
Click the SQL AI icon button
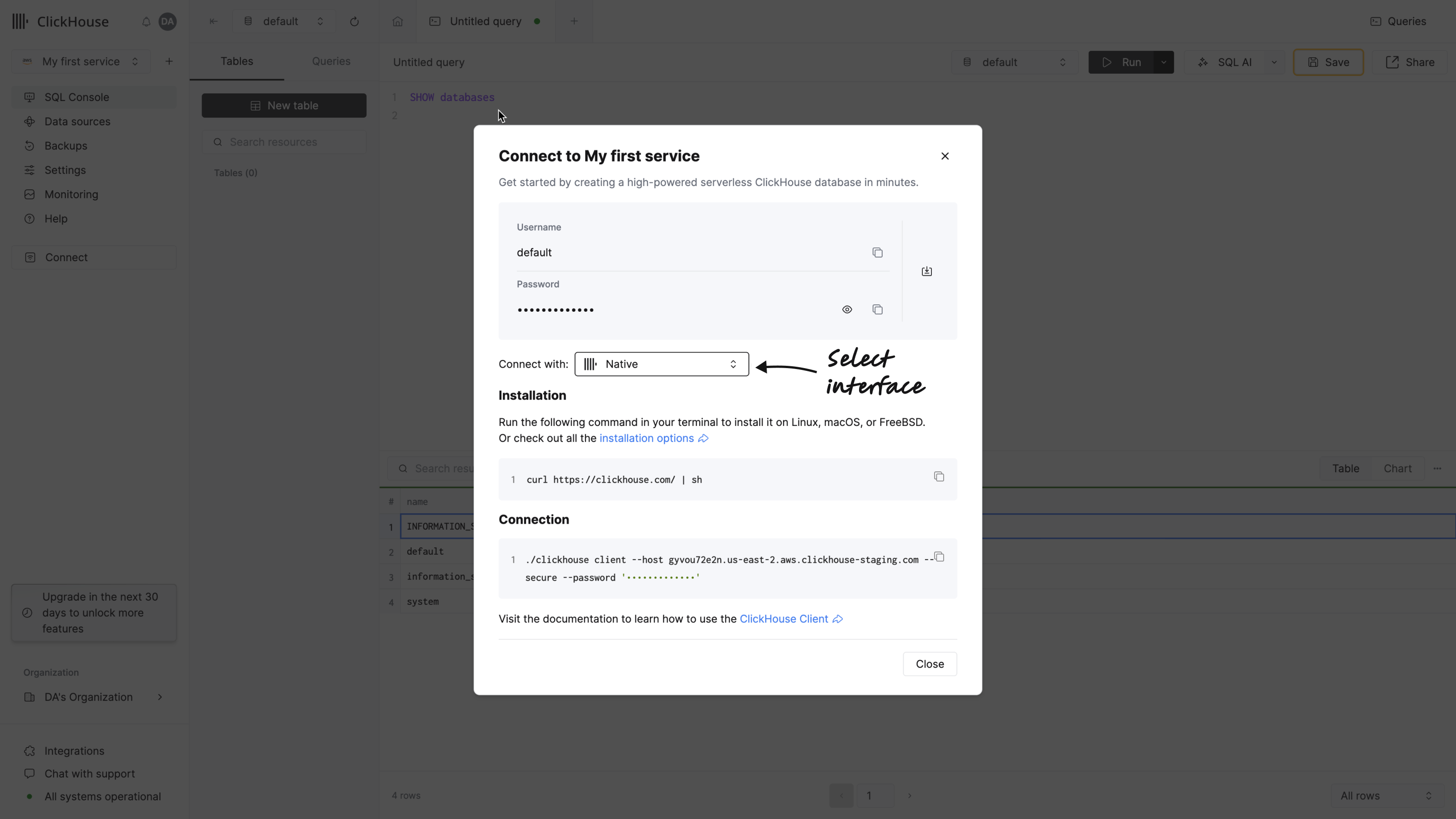pyautogui.click(x=1204, y=62)
